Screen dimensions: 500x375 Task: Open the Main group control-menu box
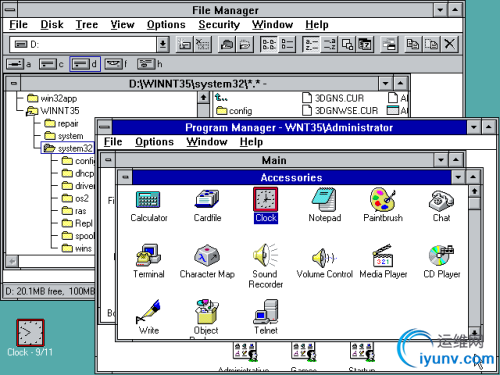pyautogui.click(x=108, y=160)
